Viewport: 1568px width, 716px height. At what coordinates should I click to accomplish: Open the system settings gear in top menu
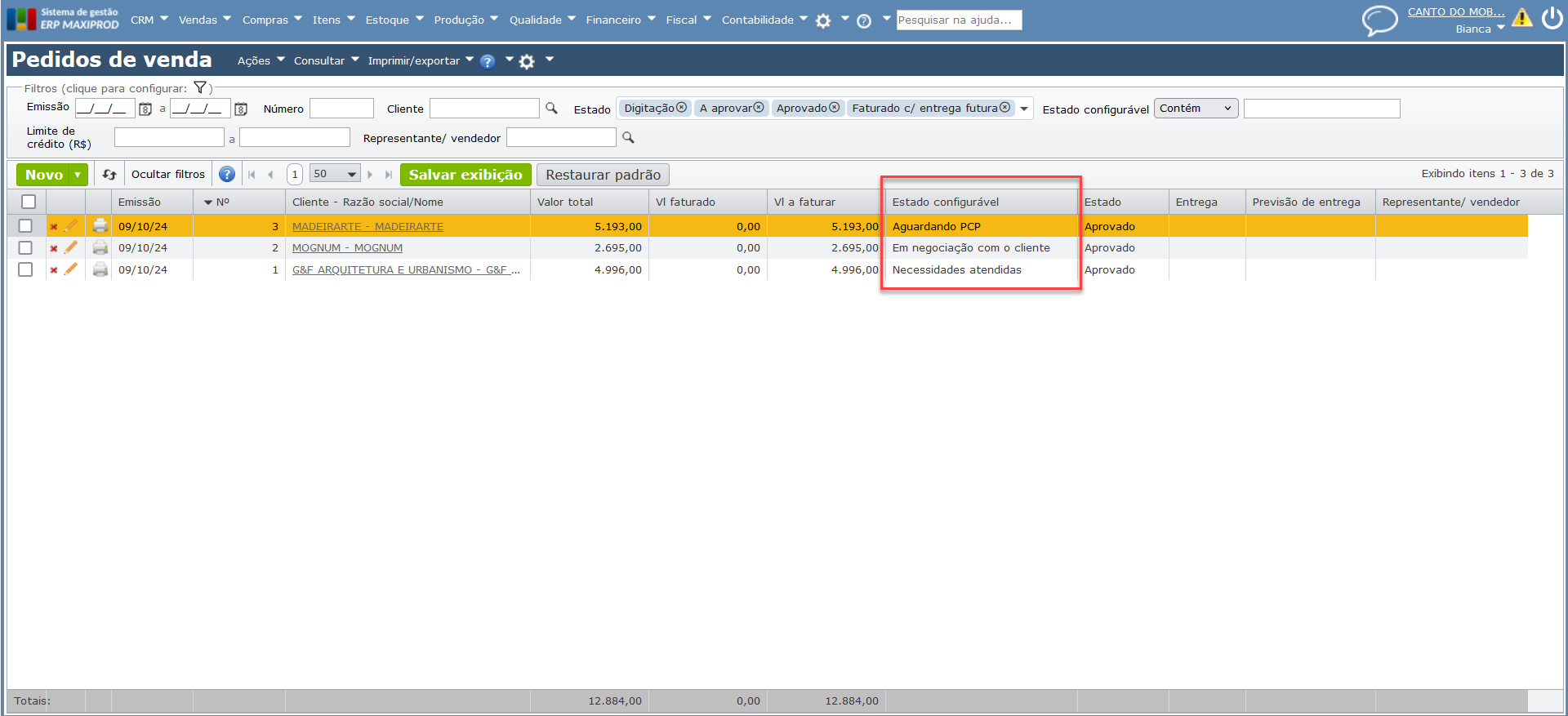[x=823, y=21]
